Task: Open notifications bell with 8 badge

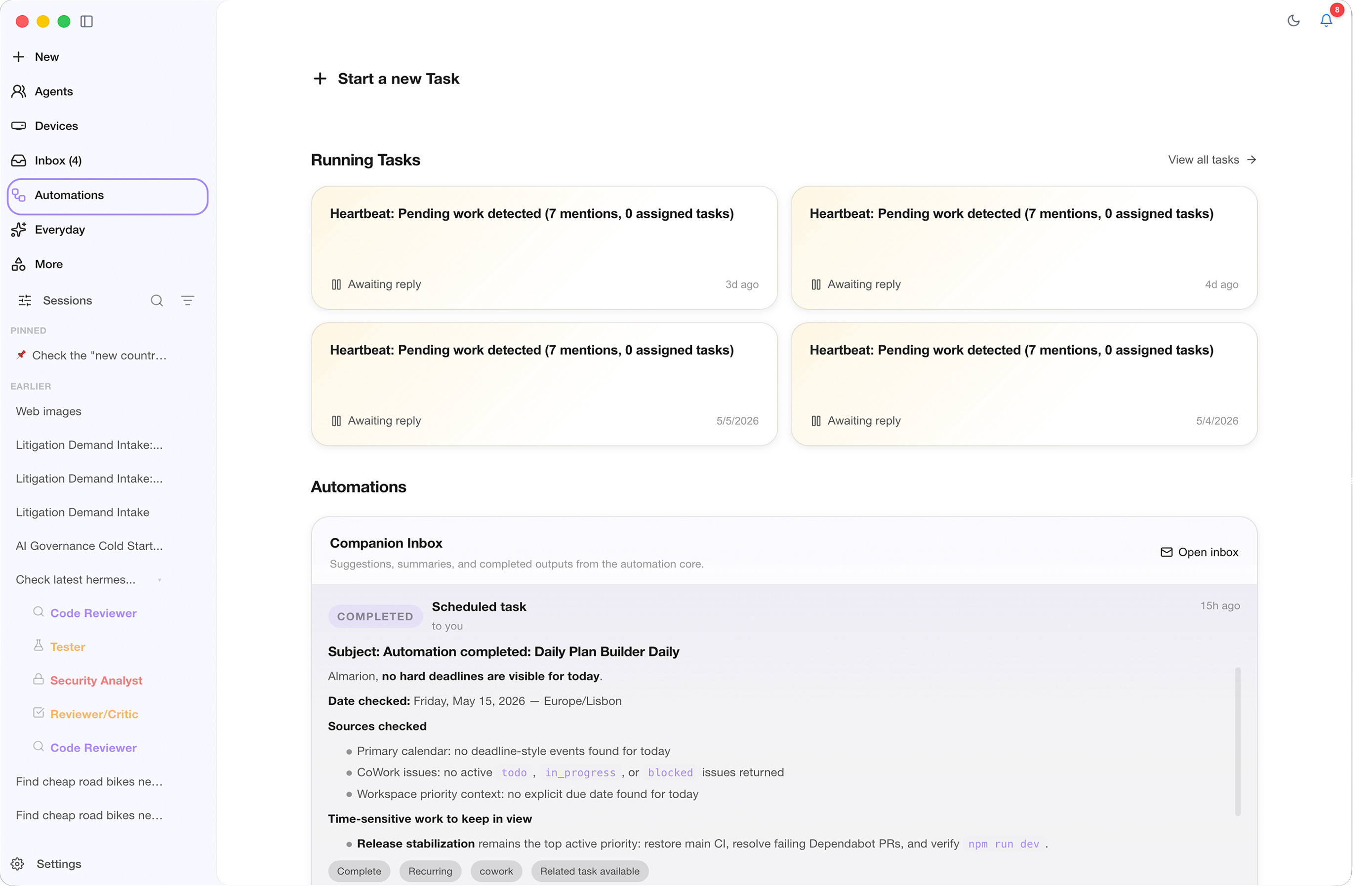Action: click(x=1326, y=21)
